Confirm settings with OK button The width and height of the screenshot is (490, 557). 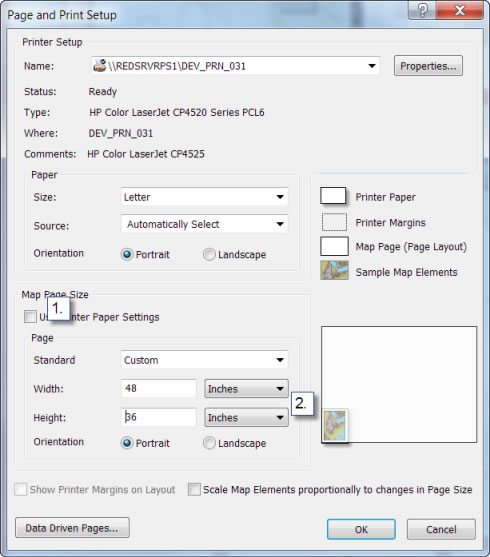coord(361,529)
